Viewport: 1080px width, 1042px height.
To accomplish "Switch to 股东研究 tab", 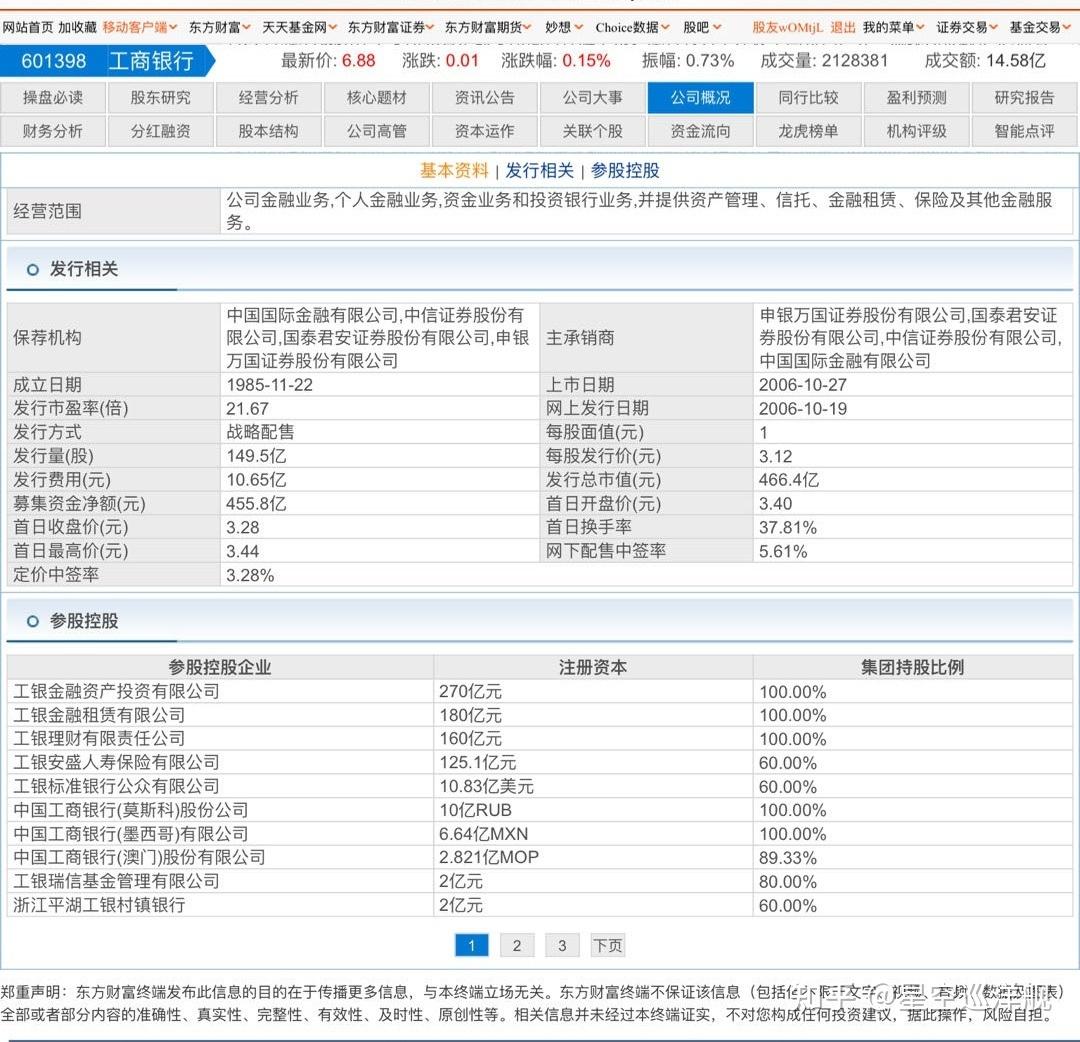I will (x=160, y=98).
